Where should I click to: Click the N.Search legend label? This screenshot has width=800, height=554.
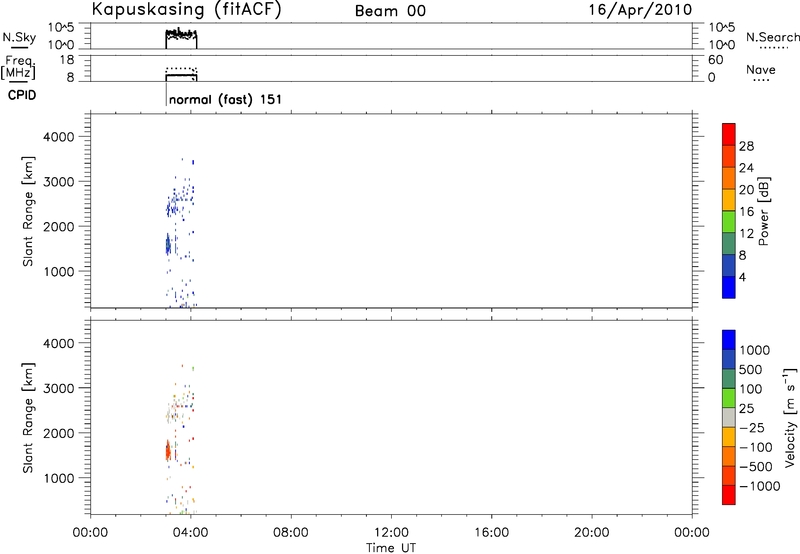772,37
